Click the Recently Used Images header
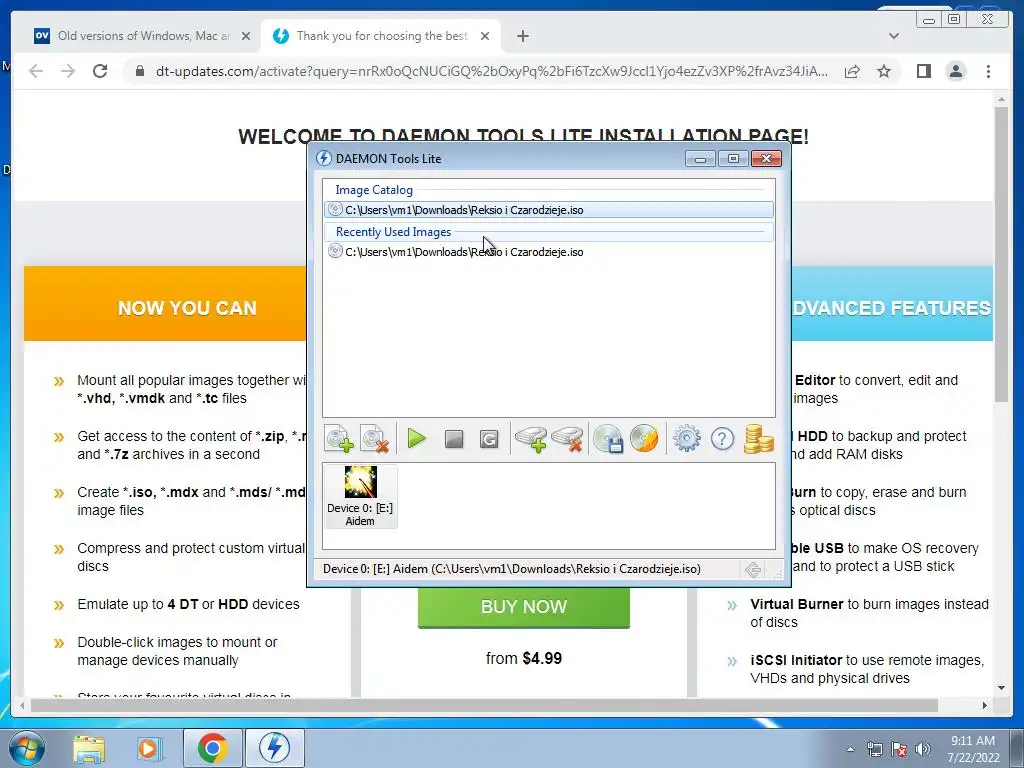1024x768 pixels. click(393, 232)
